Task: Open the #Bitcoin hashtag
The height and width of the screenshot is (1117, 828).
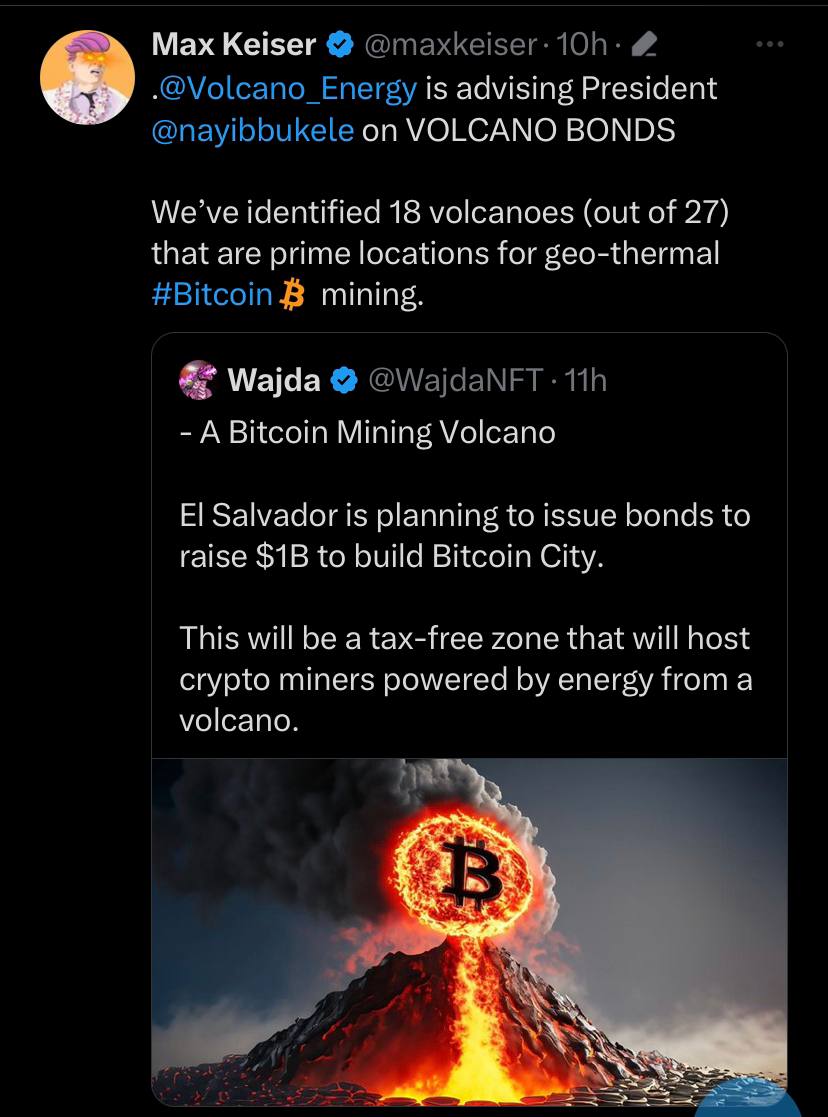Action: [212, 294]
